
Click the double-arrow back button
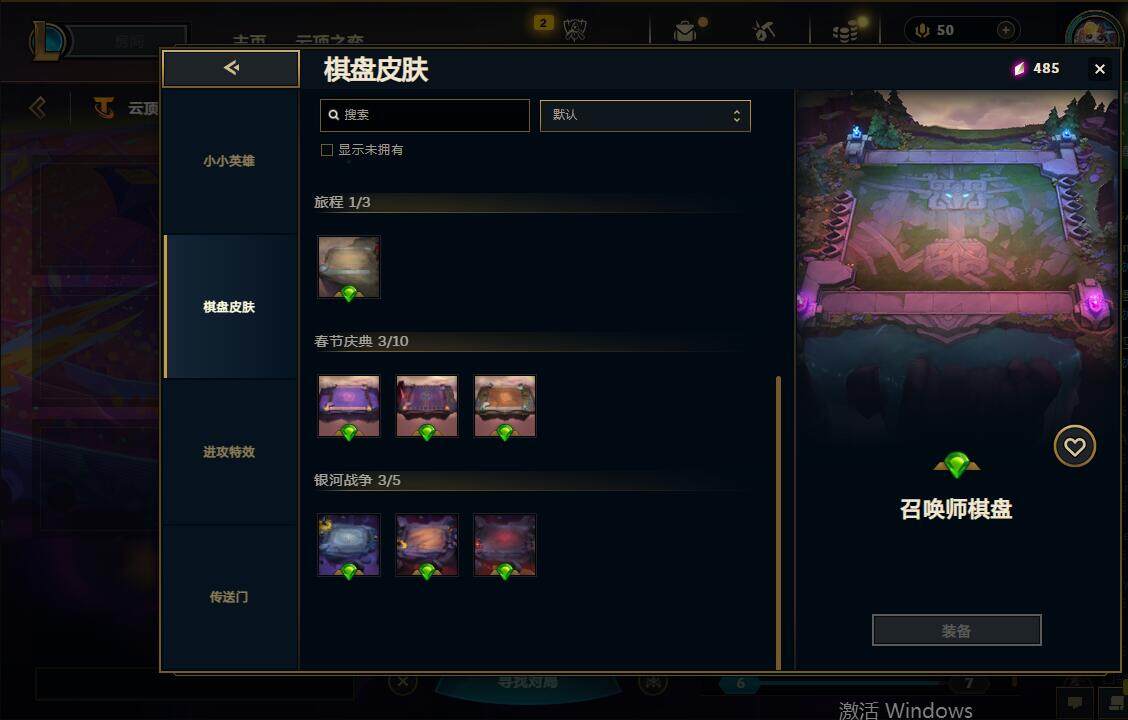pos(231,68)
